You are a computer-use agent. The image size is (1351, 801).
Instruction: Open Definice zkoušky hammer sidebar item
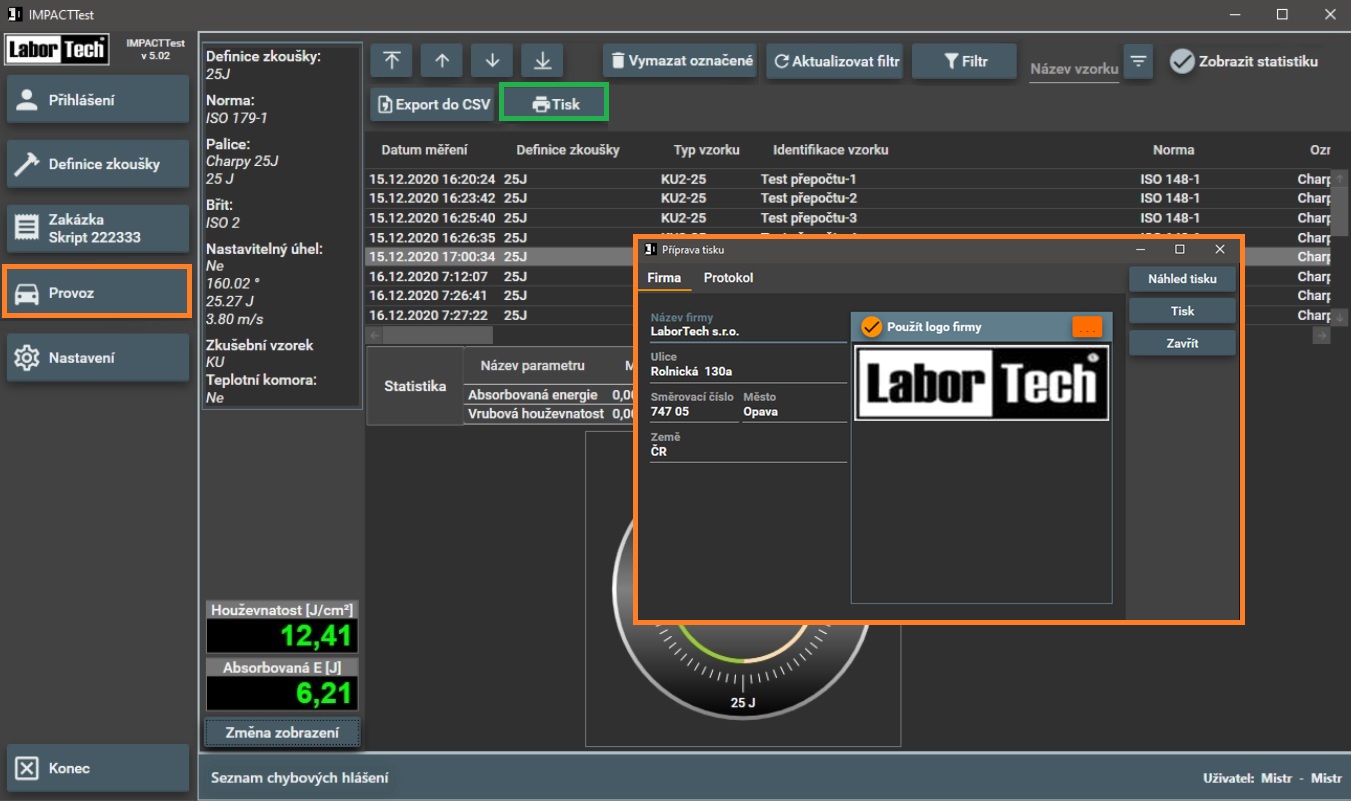point(98,164)
